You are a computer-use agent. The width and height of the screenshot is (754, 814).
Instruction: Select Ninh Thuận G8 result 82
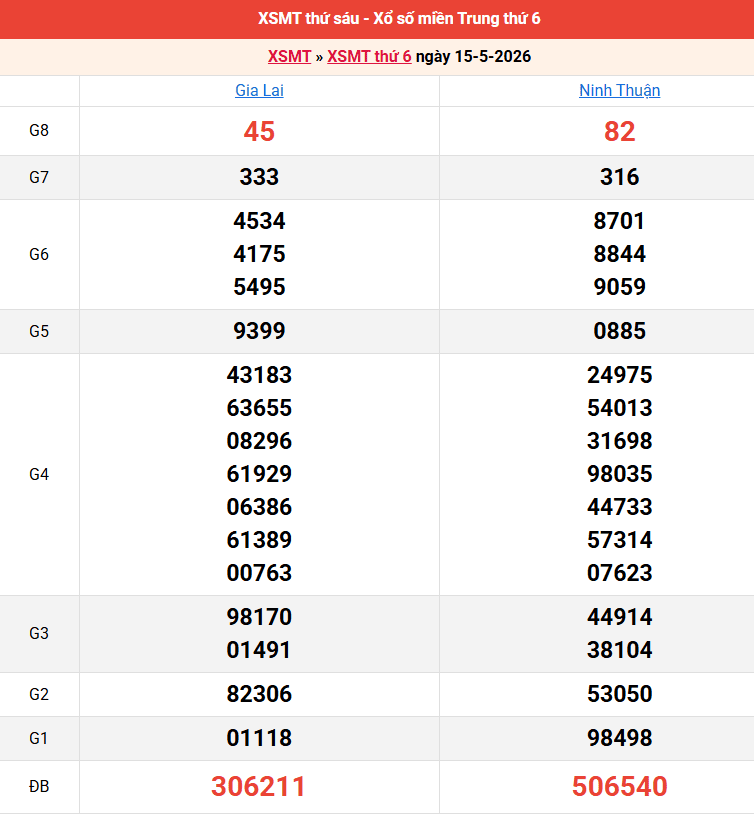coord(620,131)
